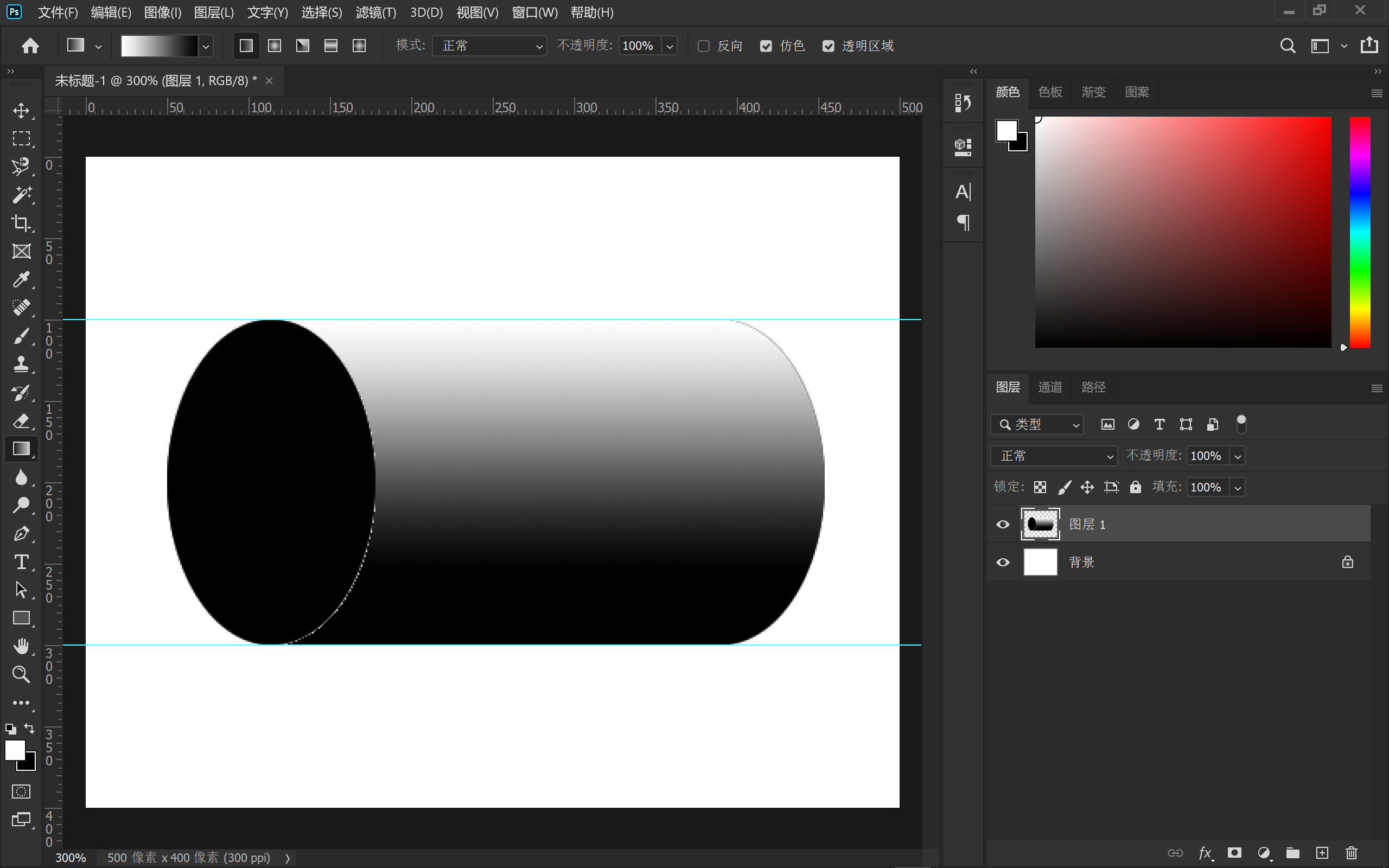Choose Reflected gradient style
The width and height of the screenshot is (1389, 868).
(330, 46)
